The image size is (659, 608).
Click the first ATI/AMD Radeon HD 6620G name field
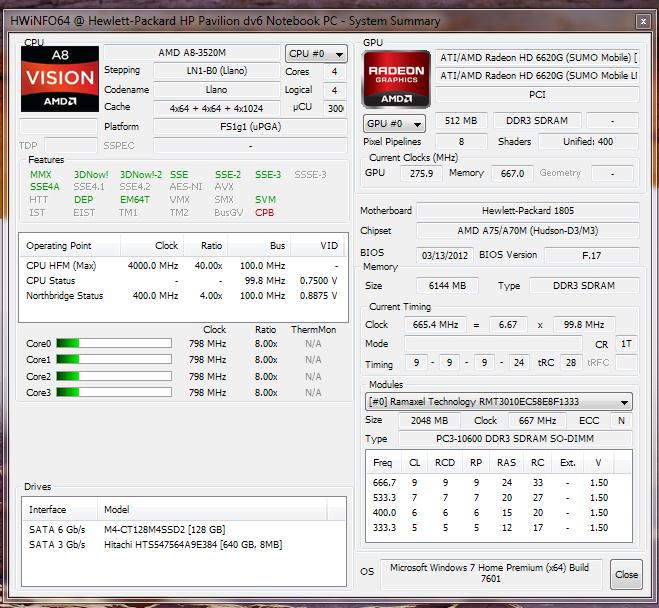[x=537, y=58]
